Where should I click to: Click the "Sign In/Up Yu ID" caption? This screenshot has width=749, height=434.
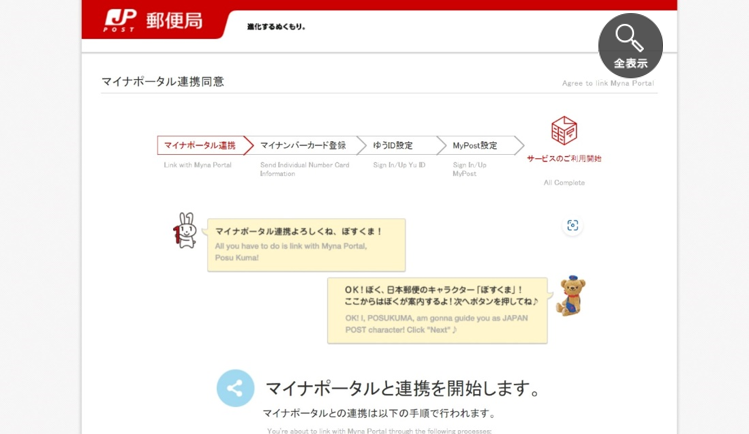[399, 165]
